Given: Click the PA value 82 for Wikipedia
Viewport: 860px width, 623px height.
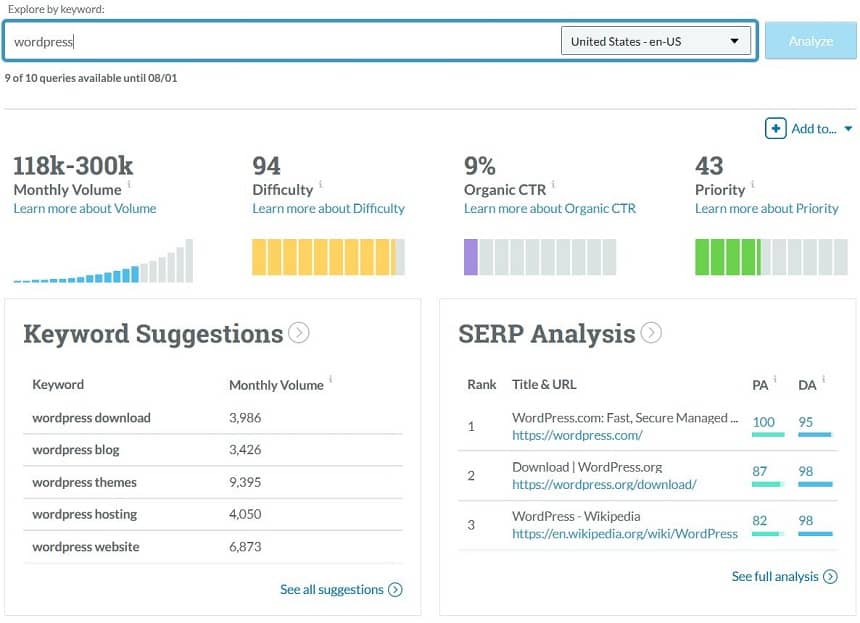Looking at the screenshot, I should 760,520.
